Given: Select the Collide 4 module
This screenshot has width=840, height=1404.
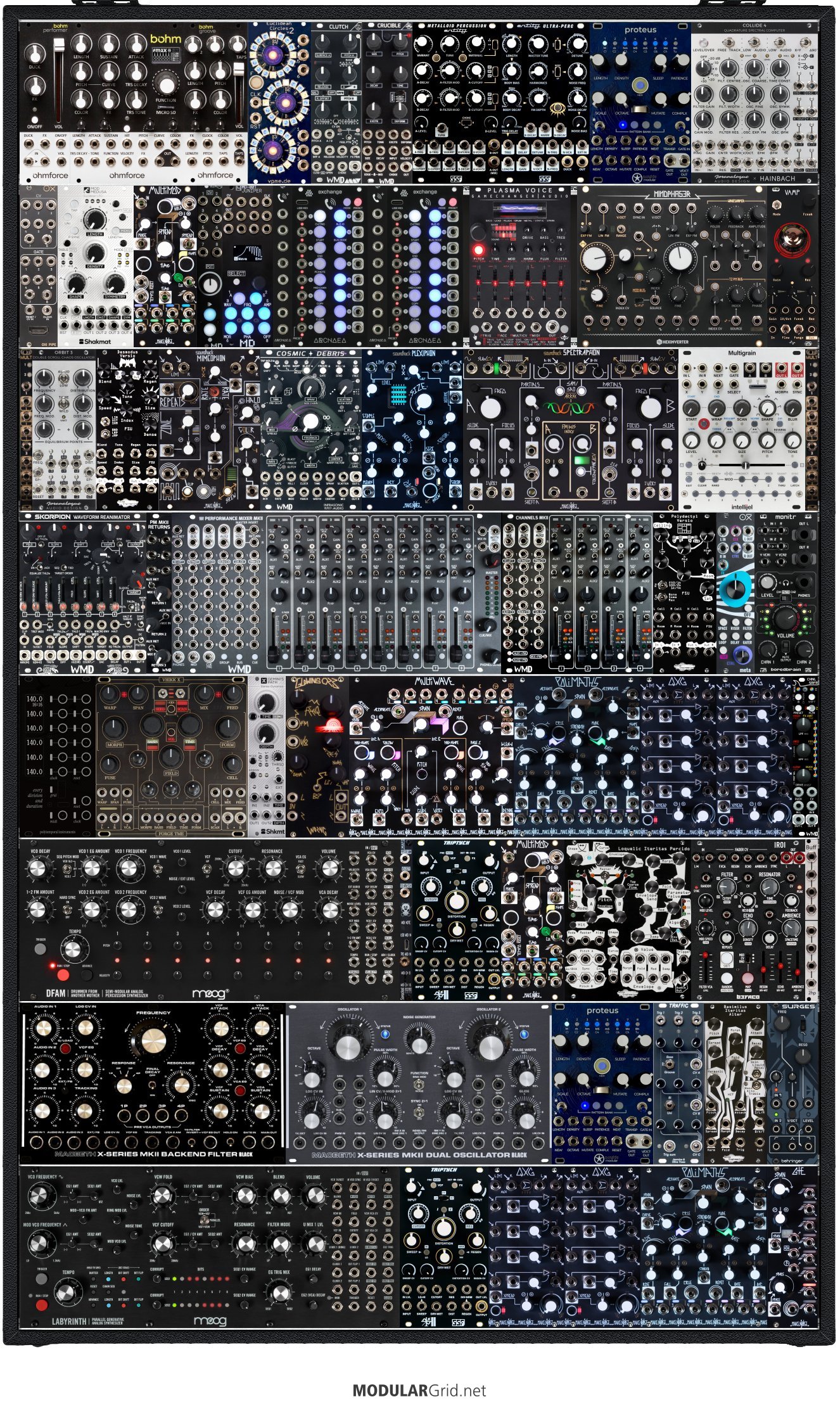Looking at the screenshot, I should [754, 102].
